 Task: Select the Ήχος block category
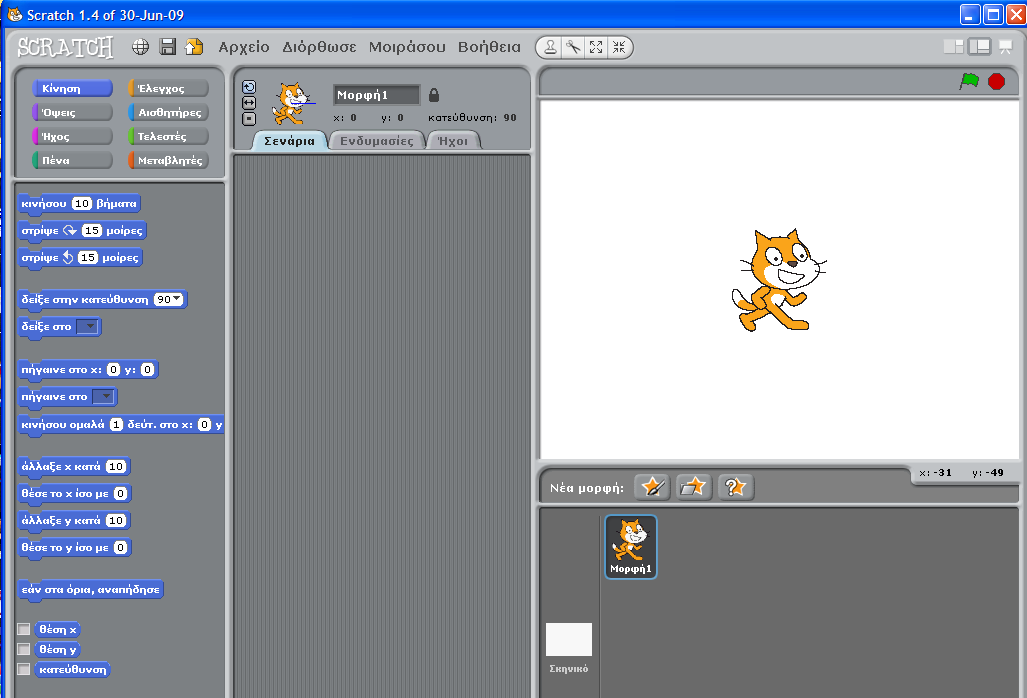72,136
